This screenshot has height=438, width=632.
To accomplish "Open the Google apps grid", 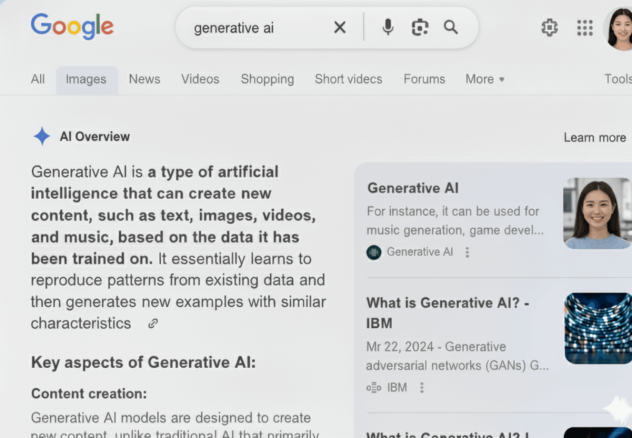I will [584, 28].
